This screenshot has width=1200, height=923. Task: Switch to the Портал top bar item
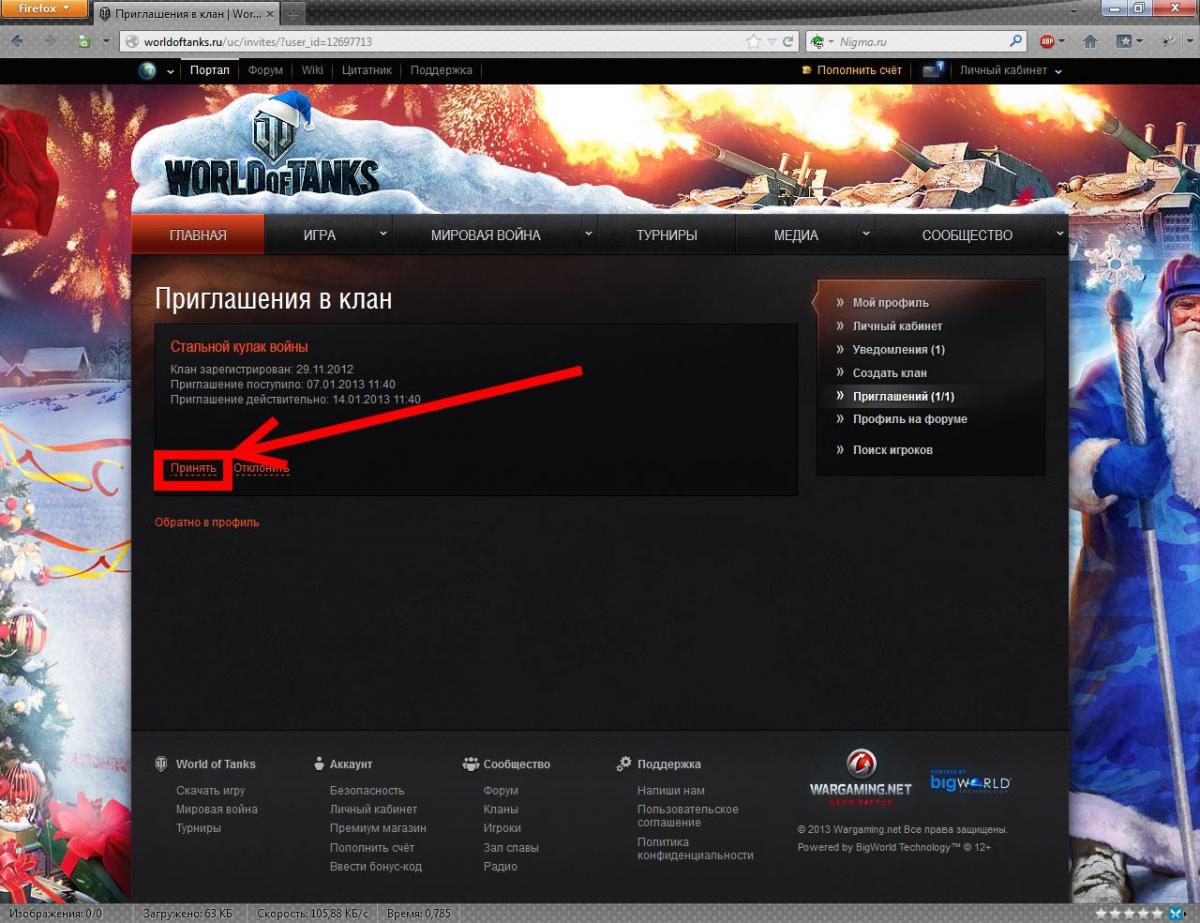[x=211, y=70]
